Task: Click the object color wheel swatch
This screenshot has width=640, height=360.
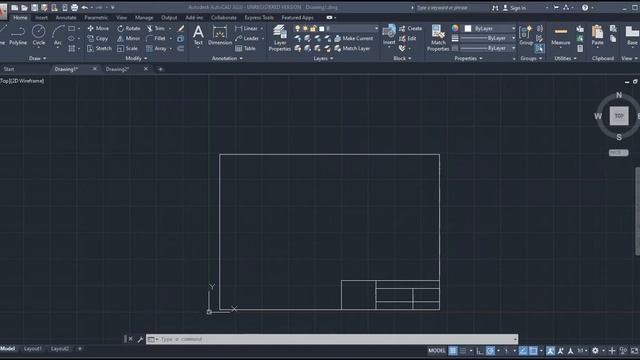Action: tap(455, 28)
